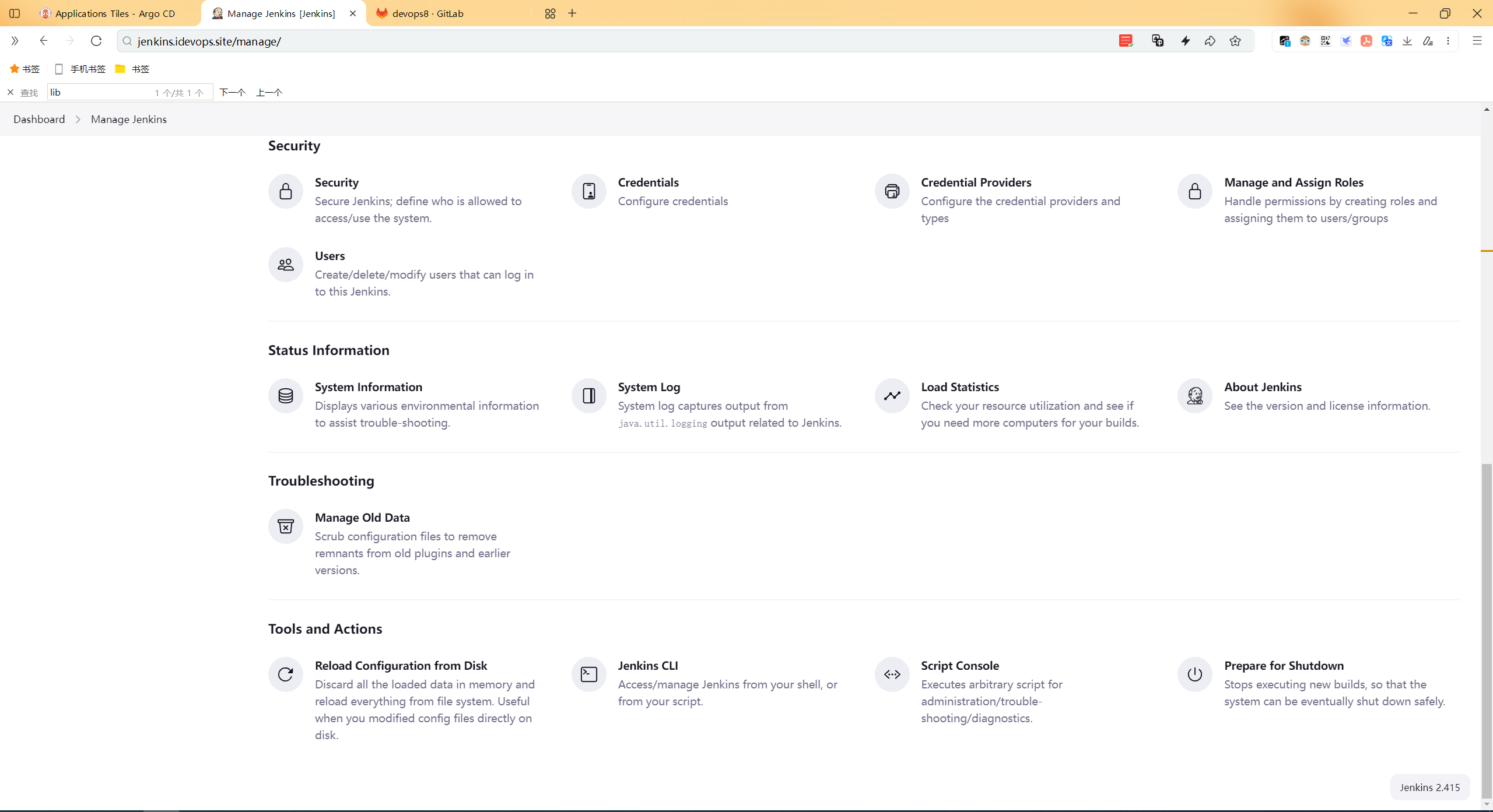The image size is (1493, 812).
Task: Click the Manage Old Data trash icon
Action: [x=285, y=526]
